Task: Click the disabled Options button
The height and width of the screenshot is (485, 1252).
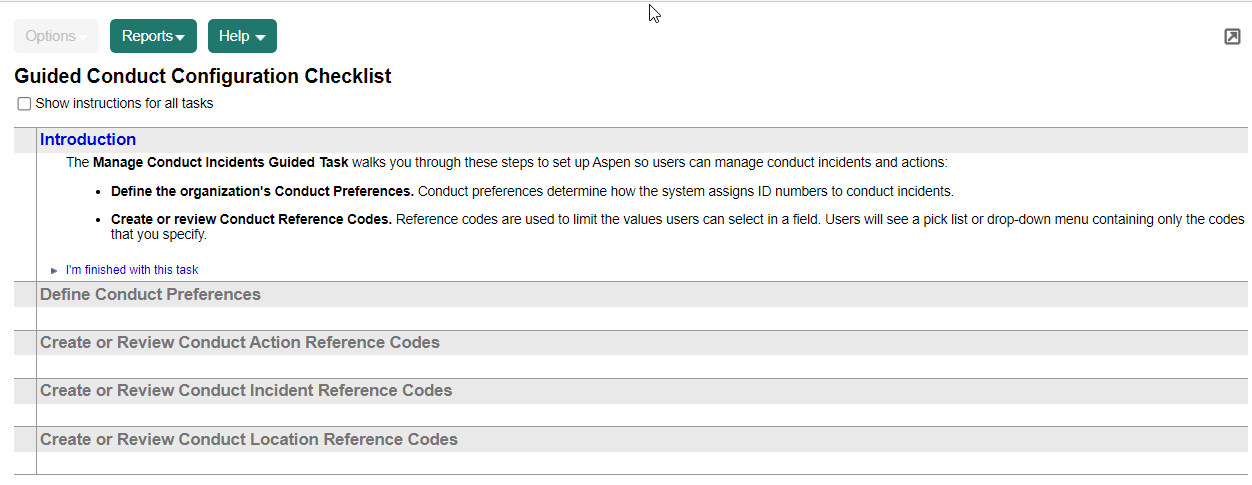Action: point(56,36)
